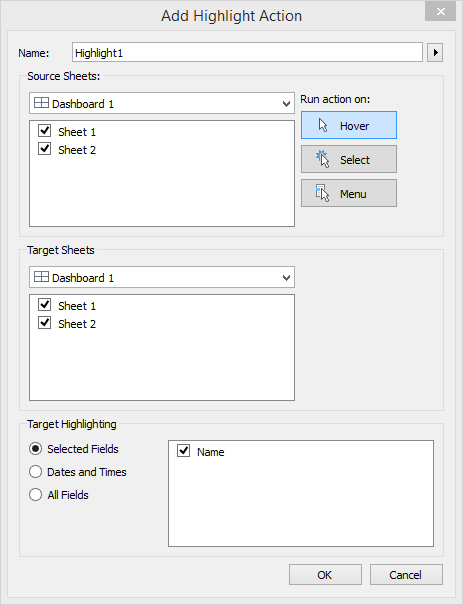Select the All Fields option

(35, 495)
